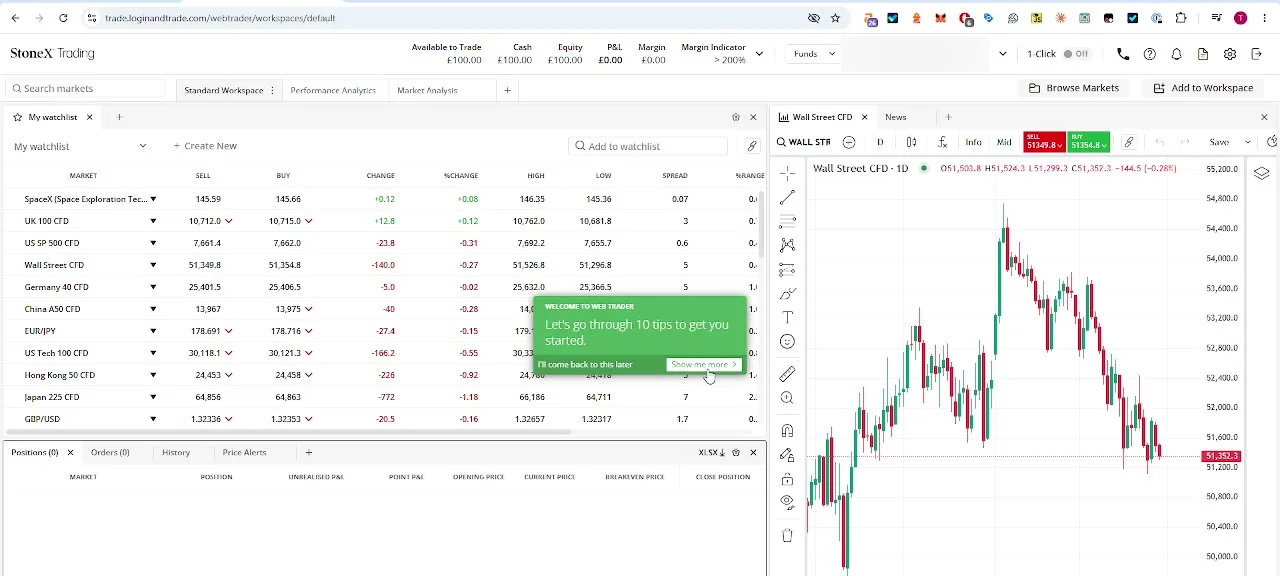Reload the browser page
The image size is (1280, 576).
(63, 18)
